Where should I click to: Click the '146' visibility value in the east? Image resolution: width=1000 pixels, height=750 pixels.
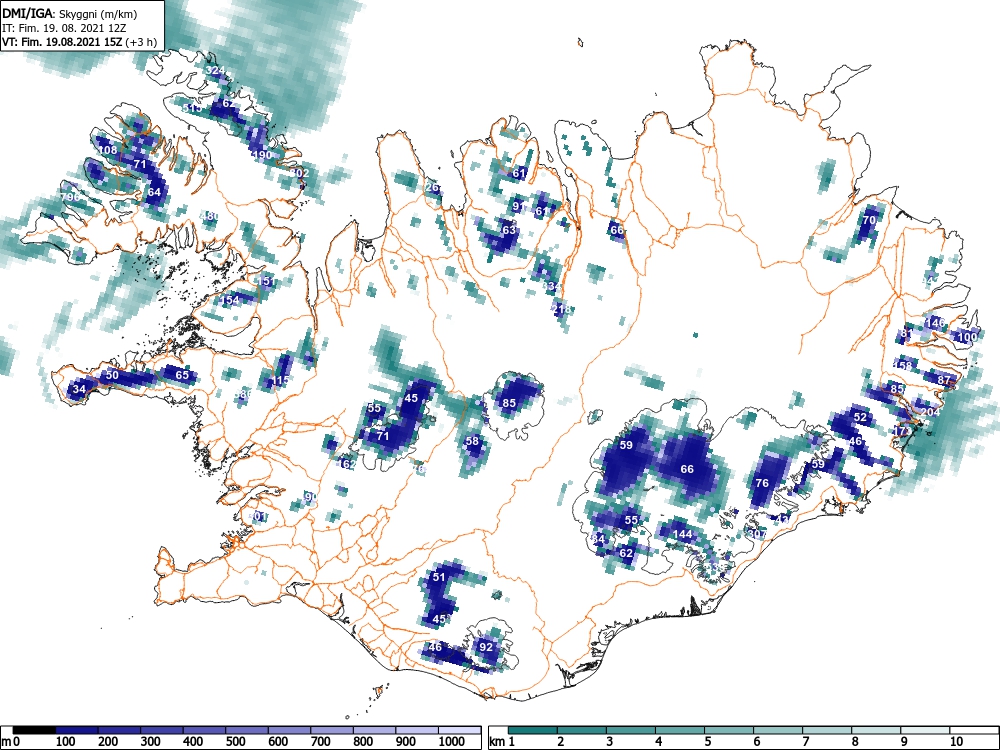[x=935, y=323]
